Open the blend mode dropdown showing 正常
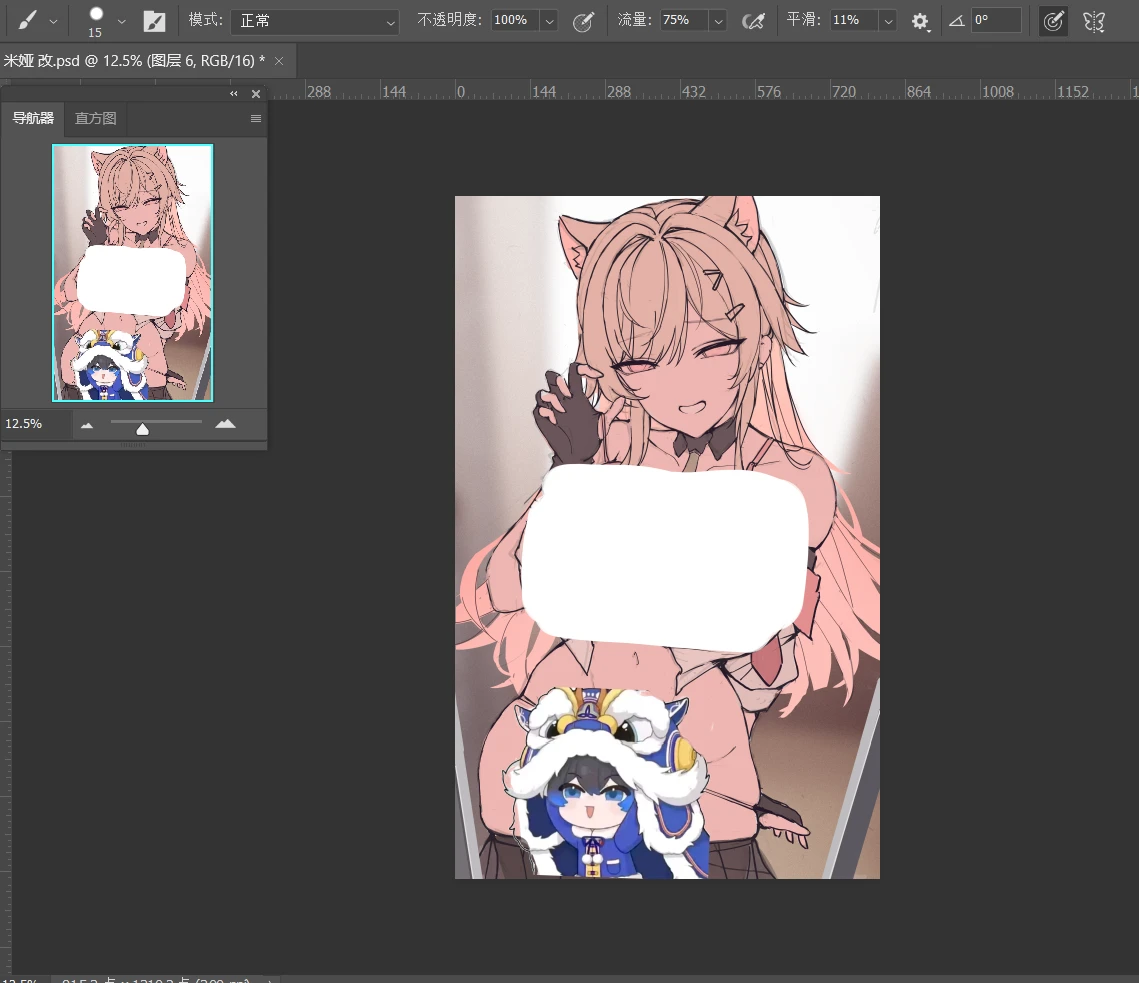This screenshot has width=1139, height=983. coord(315,21)
